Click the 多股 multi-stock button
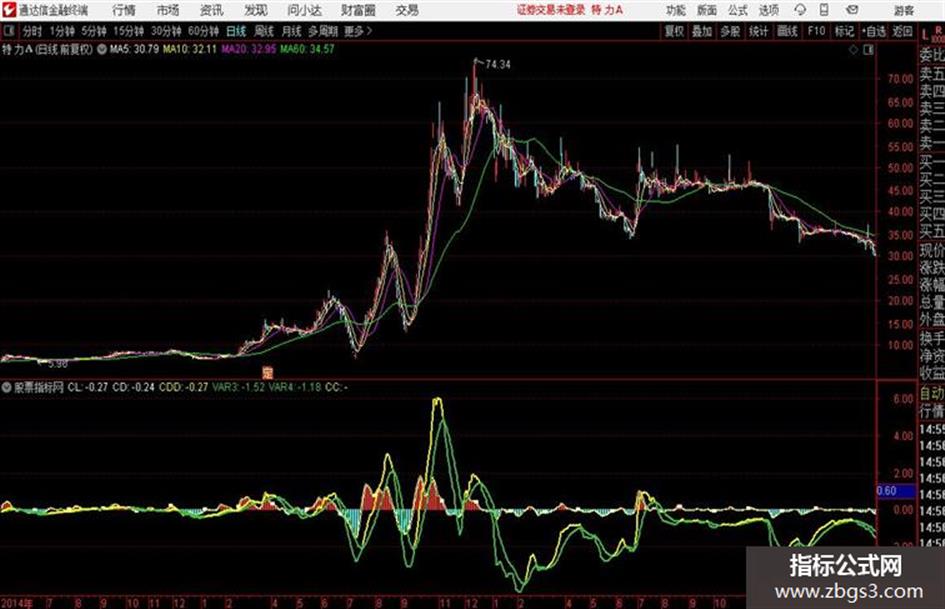This screenshot has height=609, width=945. pyautogui.click(x=730, y=31)
